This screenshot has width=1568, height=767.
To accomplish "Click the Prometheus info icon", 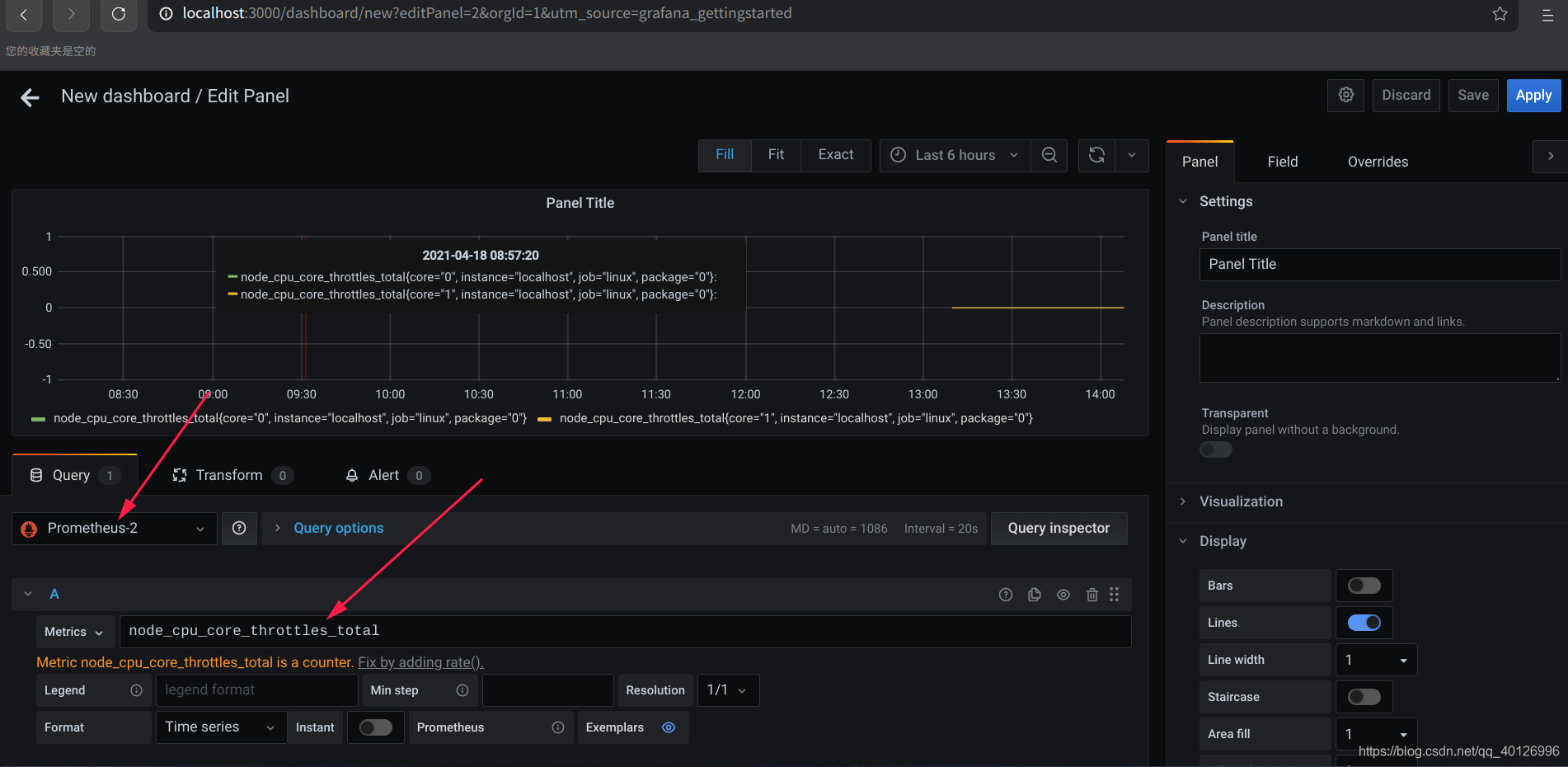I will tap(558, 727).
